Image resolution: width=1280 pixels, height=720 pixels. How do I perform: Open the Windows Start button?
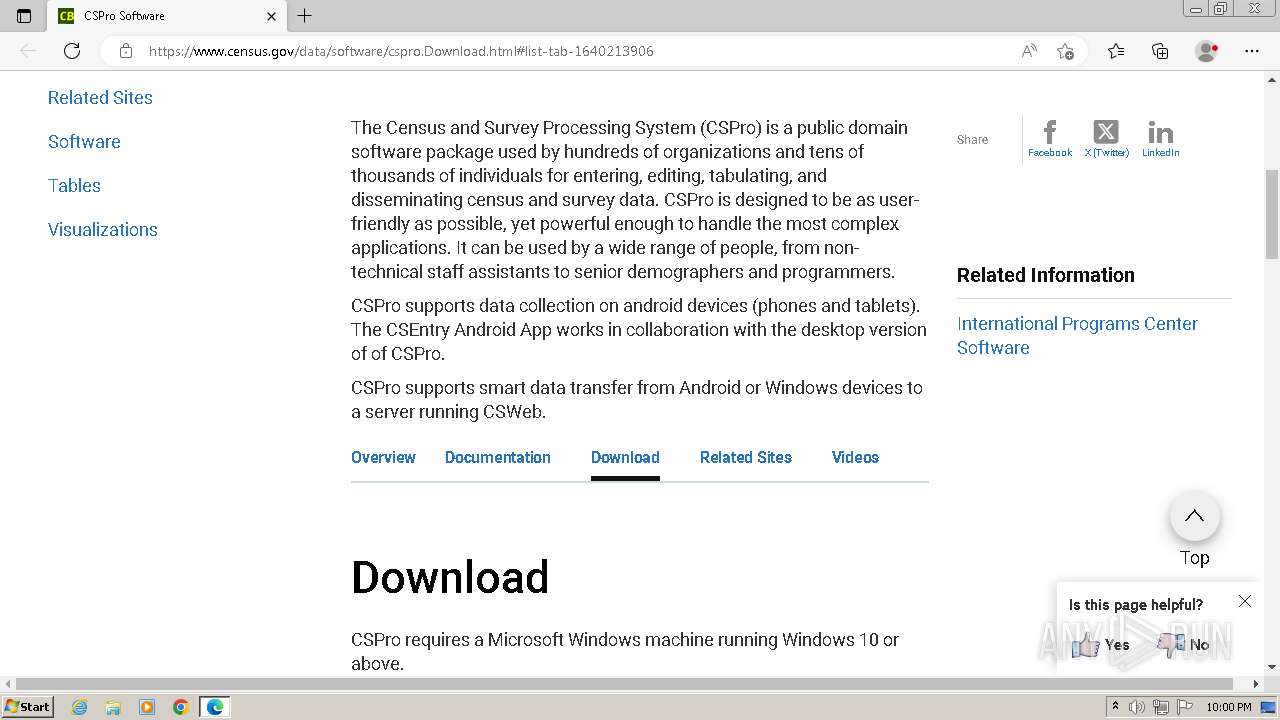click(x=27, y=706)
